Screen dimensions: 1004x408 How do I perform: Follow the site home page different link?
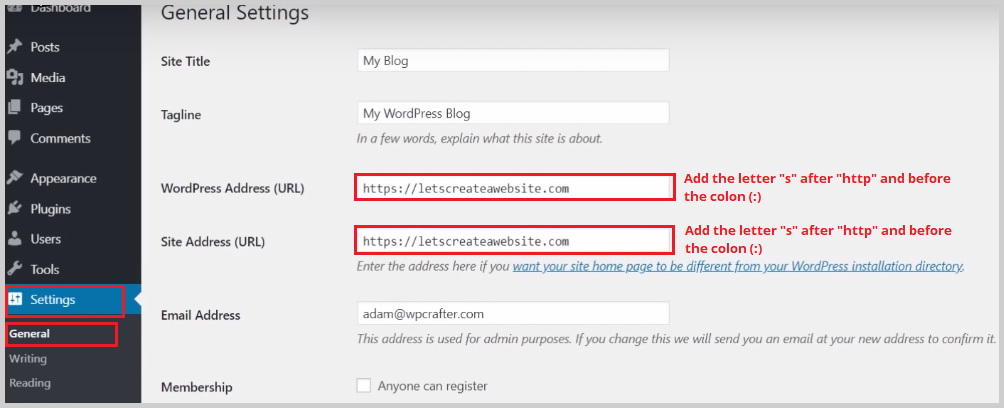click(738, 266)
